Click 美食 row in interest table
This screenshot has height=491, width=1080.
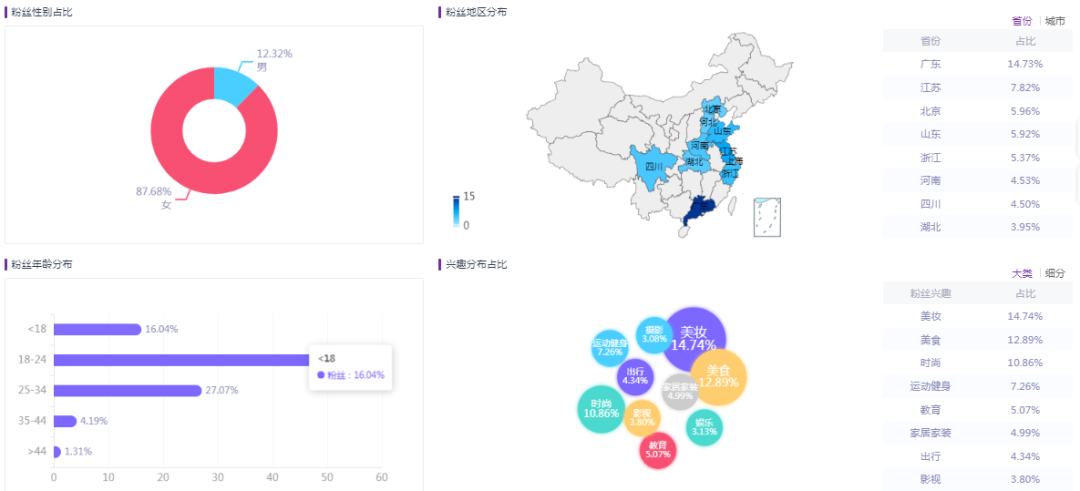click(x=977, y=340)
